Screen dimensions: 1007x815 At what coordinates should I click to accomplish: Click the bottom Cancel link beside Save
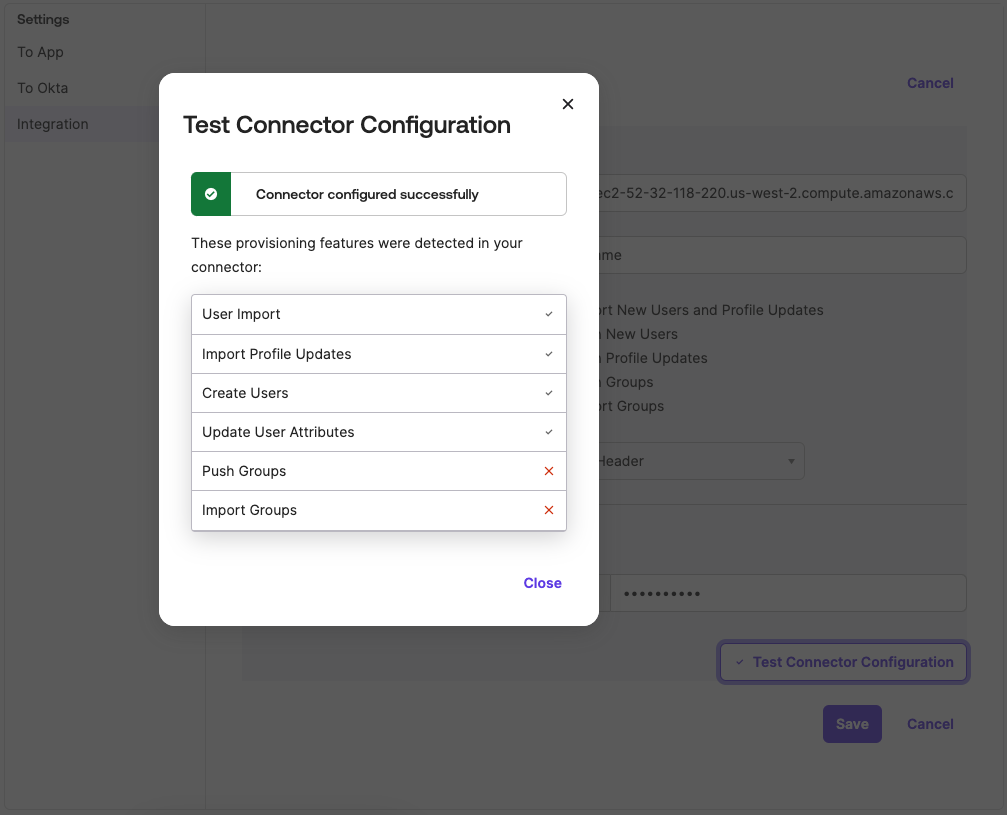(x=930, y=724)
